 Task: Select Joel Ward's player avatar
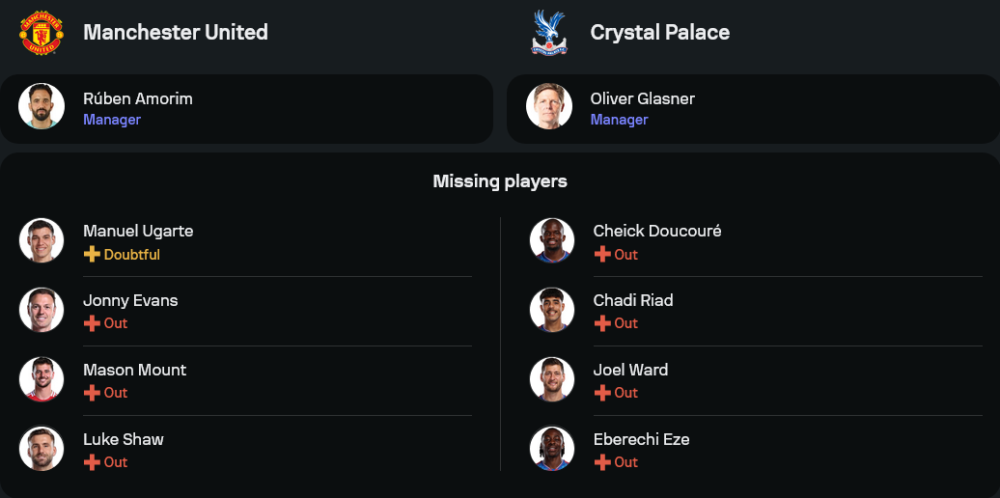point(552,380)
